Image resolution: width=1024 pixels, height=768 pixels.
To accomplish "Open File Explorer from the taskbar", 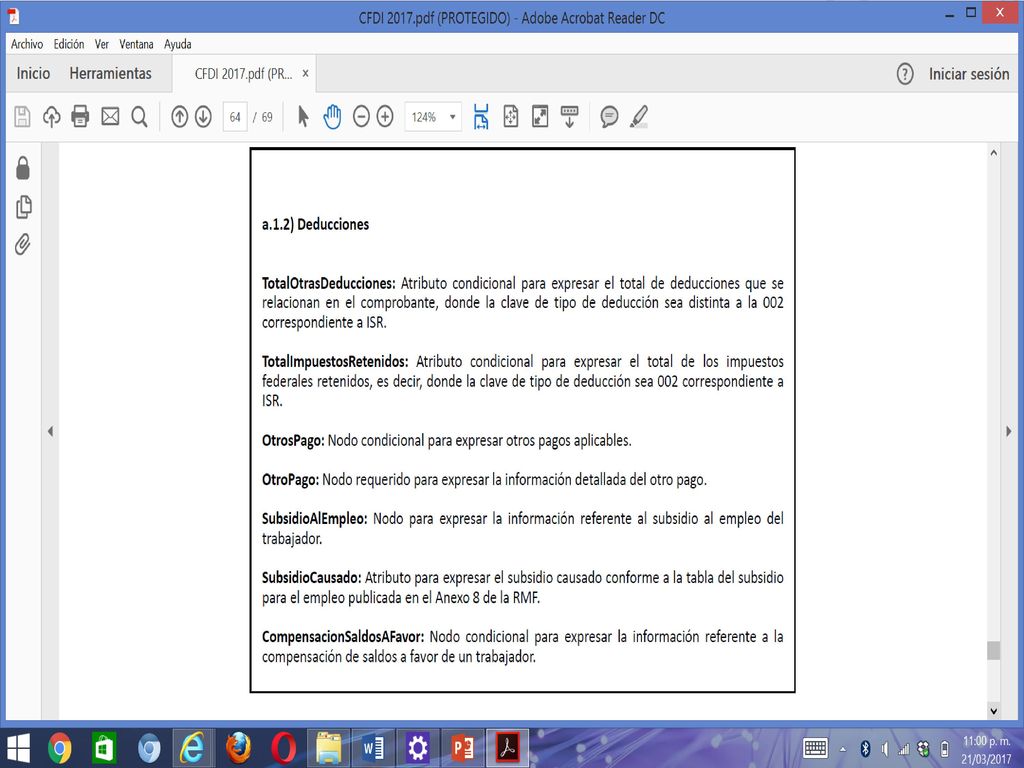I will [x=328, y=748].
